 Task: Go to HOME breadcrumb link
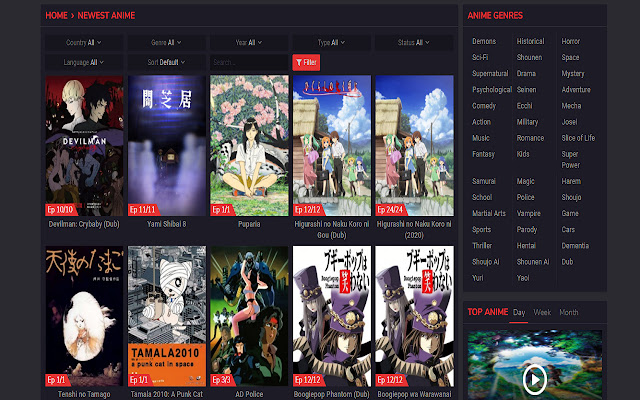tap(56, 16)
